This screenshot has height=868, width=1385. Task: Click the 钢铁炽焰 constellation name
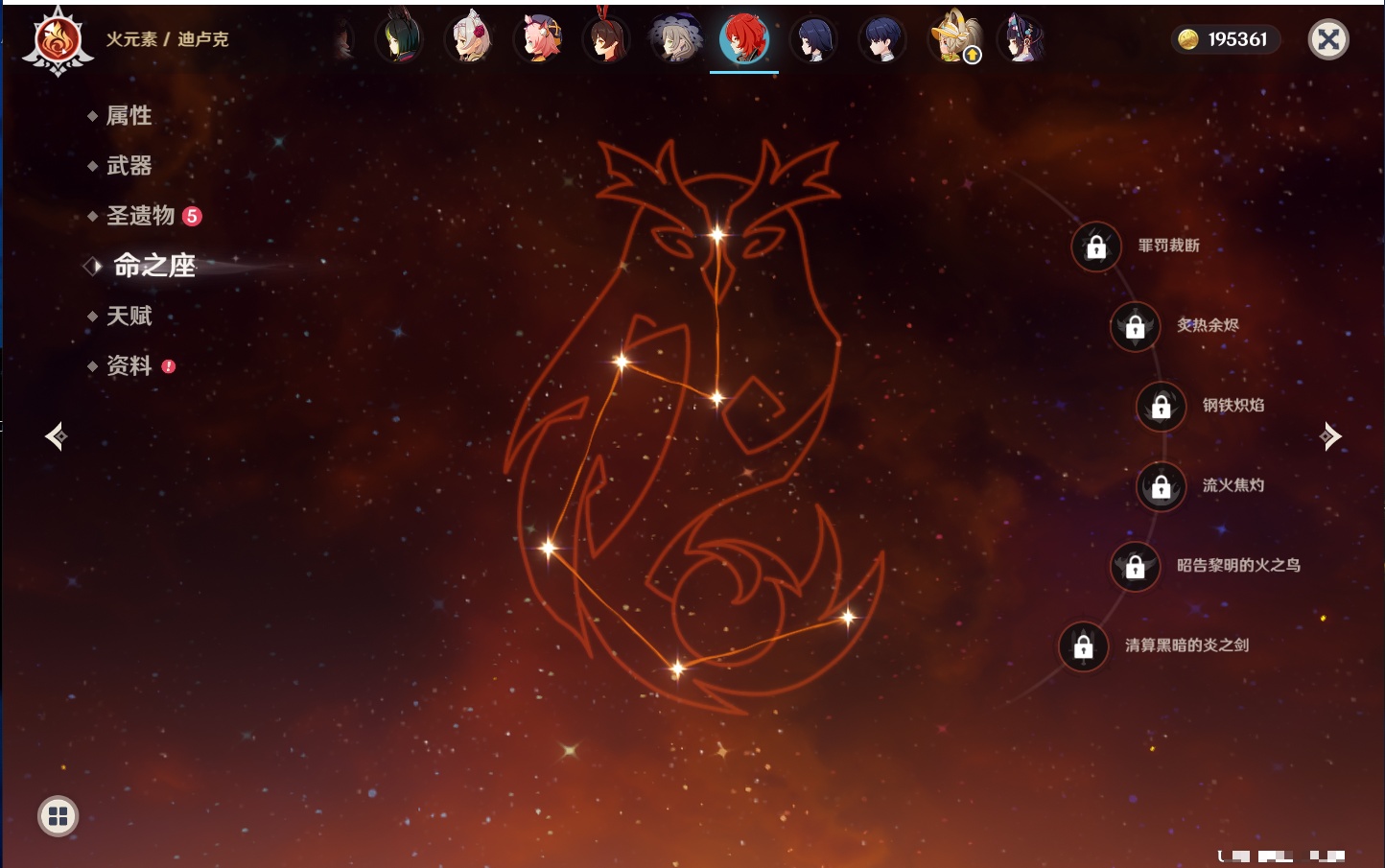point(1233,405)
